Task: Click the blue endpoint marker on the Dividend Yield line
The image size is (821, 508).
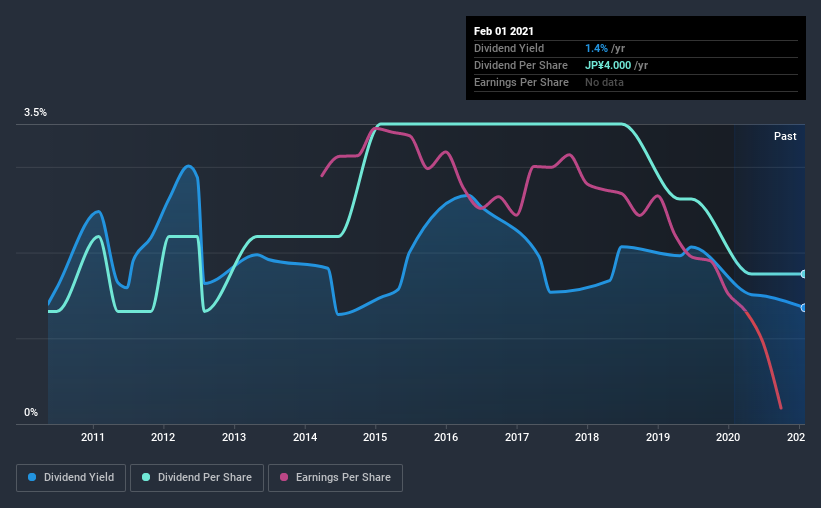Action: coord(803,308)
